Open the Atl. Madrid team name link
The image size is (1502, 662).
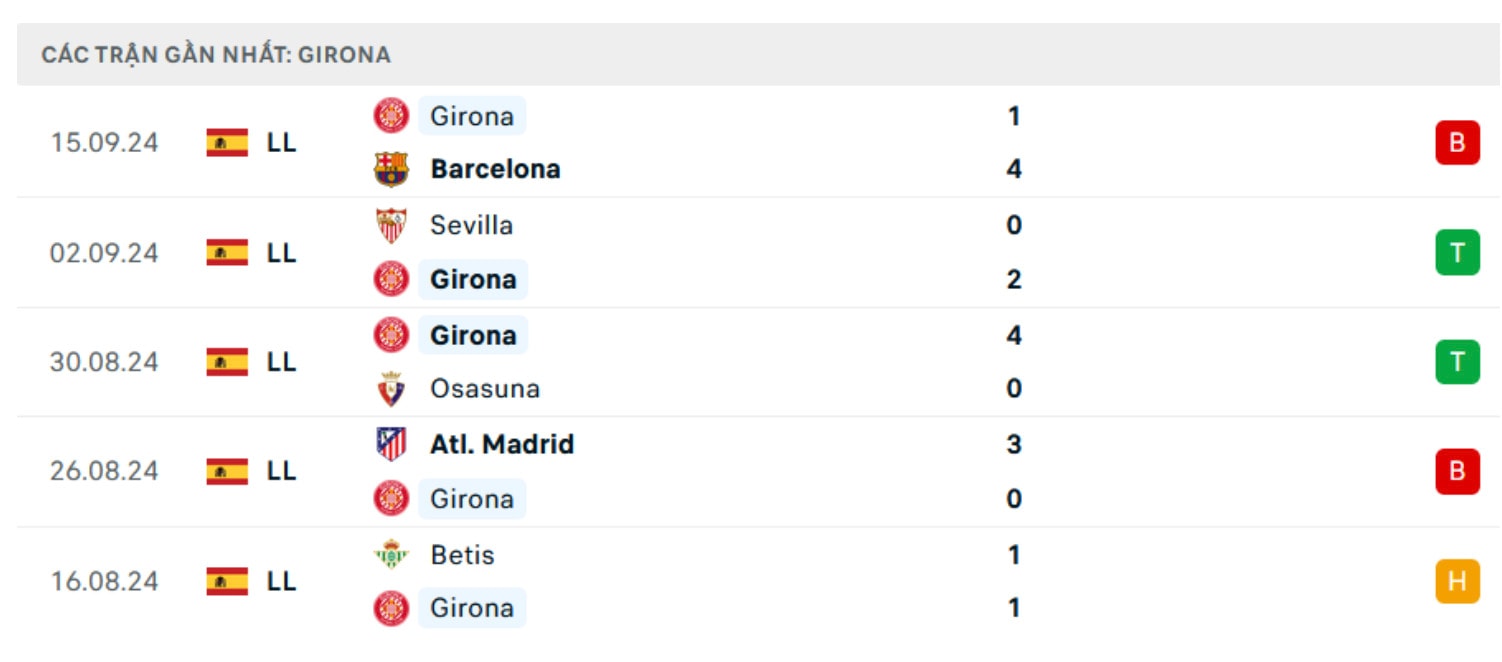tap(502, 444)
